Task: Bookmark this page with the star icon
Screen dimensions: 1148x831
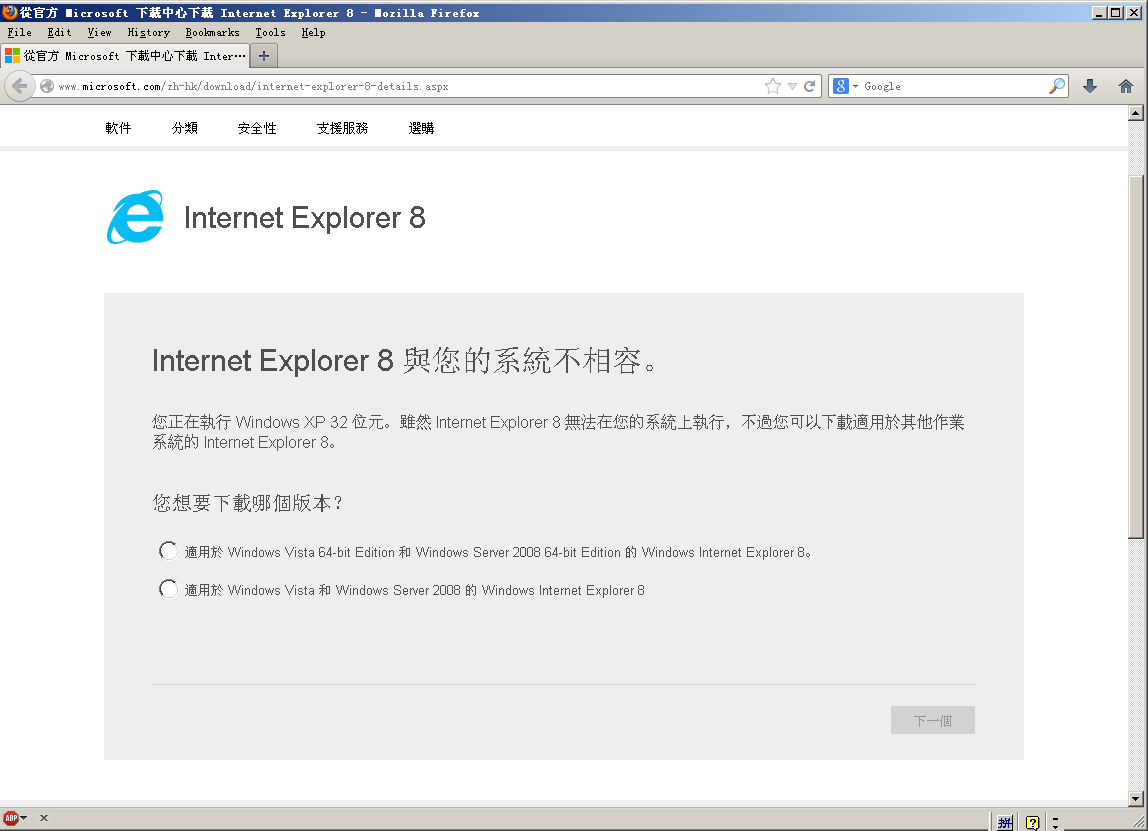Action: [772, 86]
